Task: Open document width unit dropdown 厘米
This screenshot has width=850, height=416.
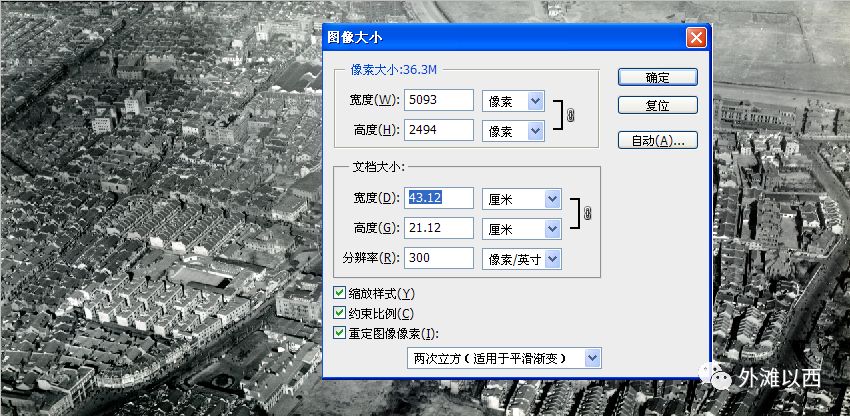Action: coord(521,199)
